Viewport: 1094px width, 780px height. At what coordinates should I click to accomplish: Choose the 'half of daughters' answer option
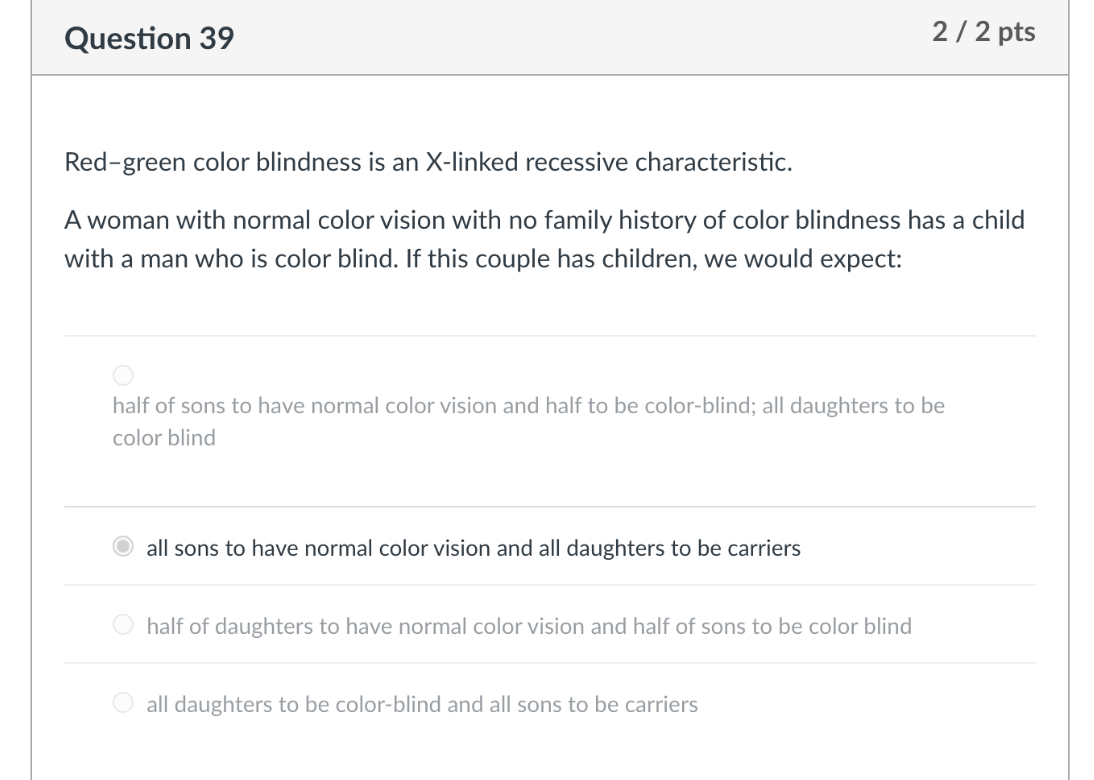123,626
